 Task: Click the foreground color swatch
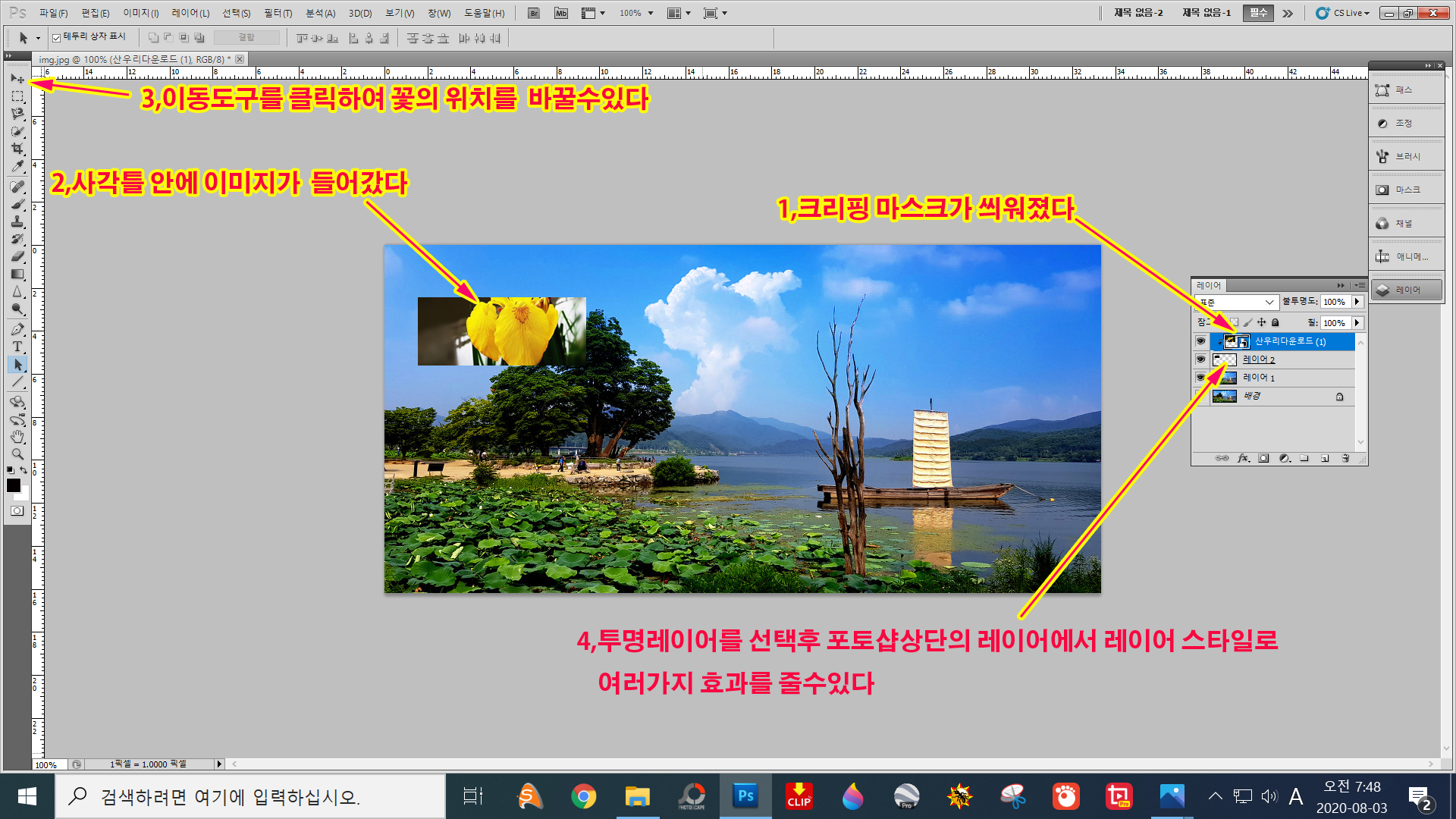13,485
